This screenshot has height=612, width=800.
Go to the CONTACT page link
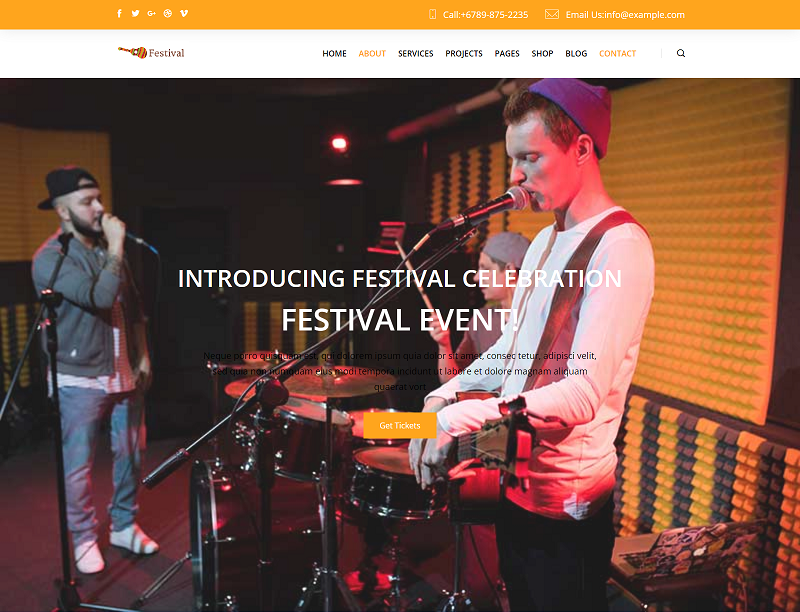coord(617,54)
